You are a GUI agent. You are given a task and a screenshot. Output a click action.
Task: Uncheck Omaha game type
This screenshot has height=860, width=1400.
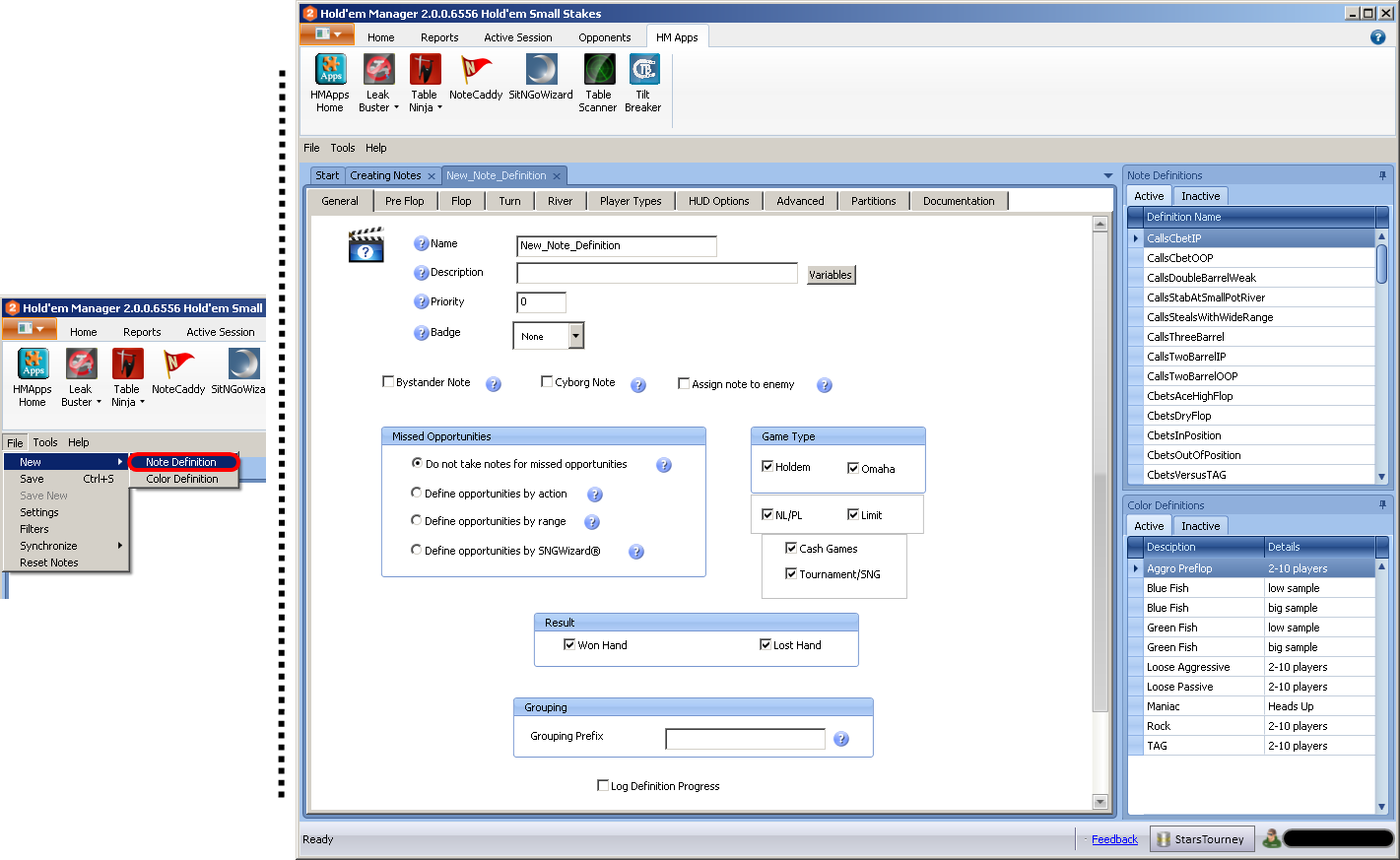853,468
